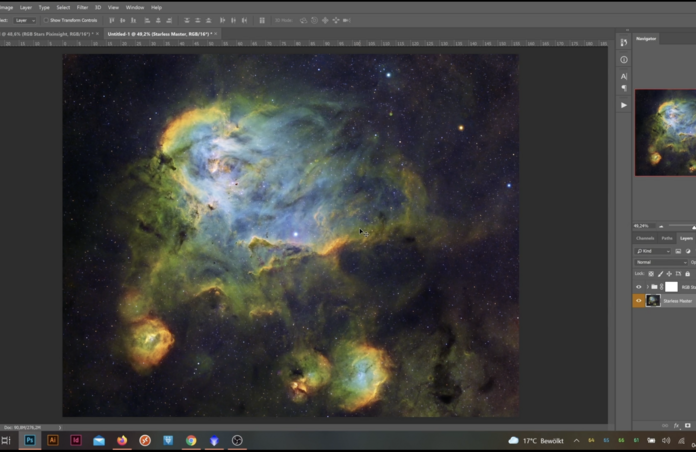
Task: Click Distribute top edges icon
Action: click(187, 20)
